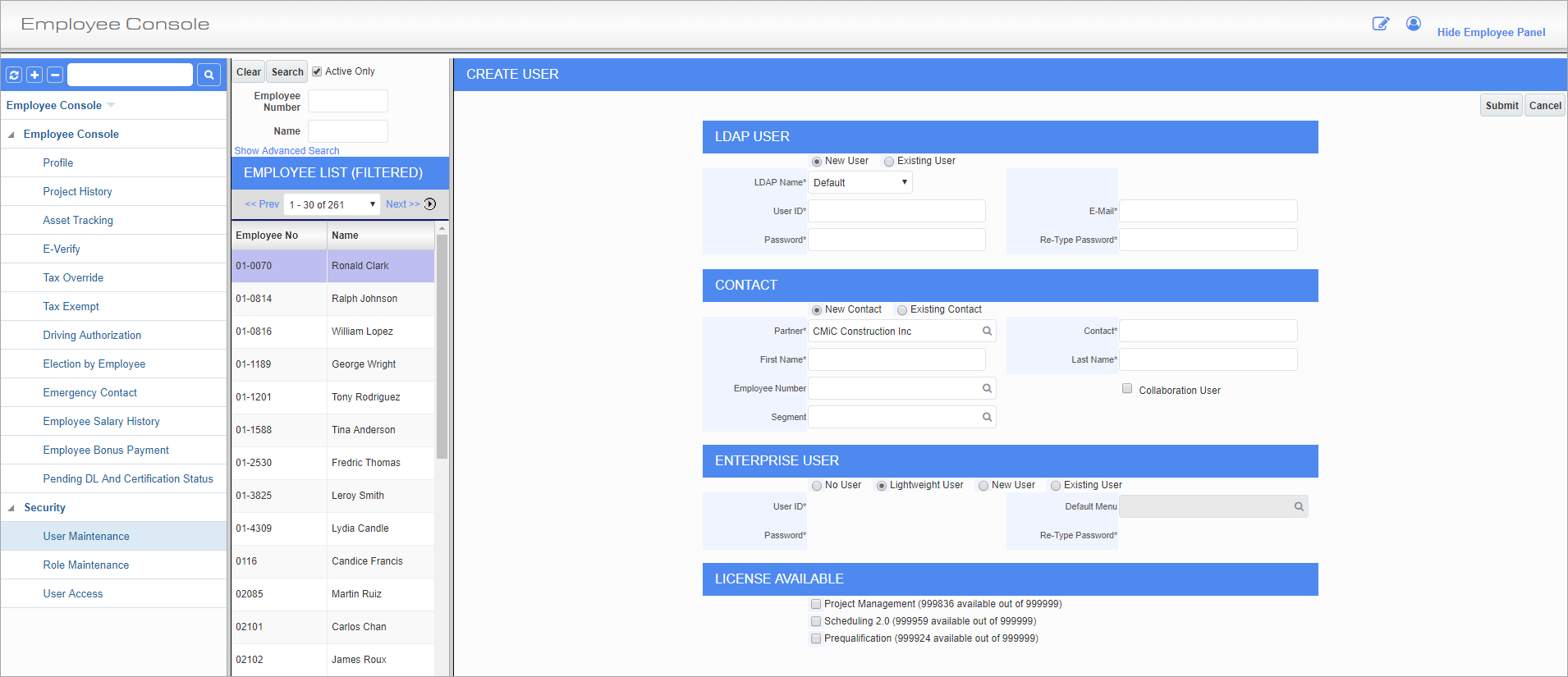Image resolution: width=1568 pixels, height=677 pixels.
Task: Focus the LDAP User ID input field
Action: coord(896,211)
